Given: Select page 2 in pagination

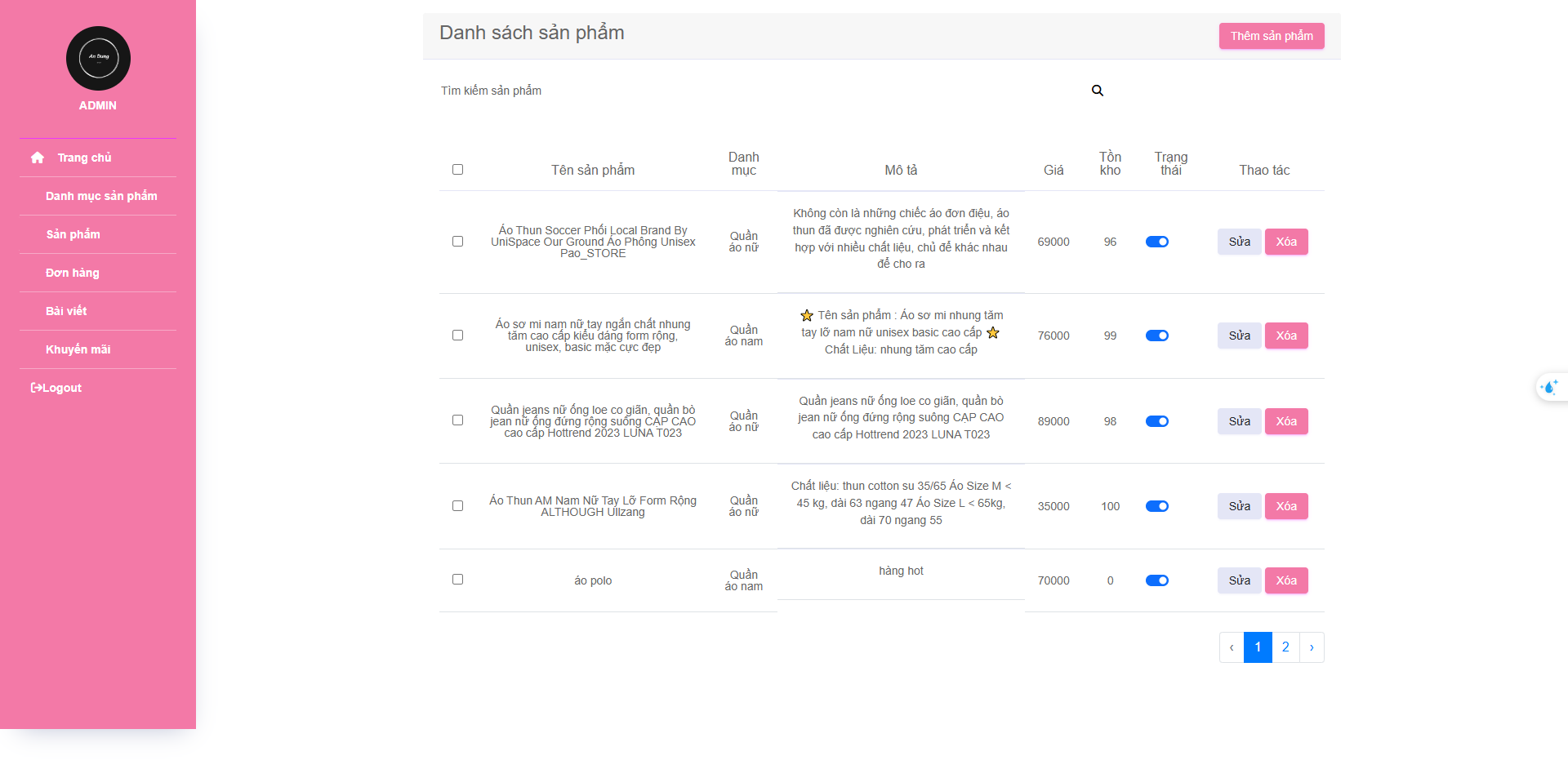Looking at the screenshot, I should click(x=1285, y=647).
